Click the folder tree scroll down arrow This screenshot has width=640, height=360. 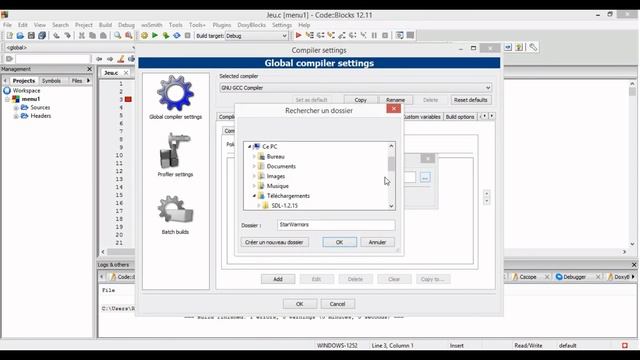pyautogui.click(x=391, y=206)
